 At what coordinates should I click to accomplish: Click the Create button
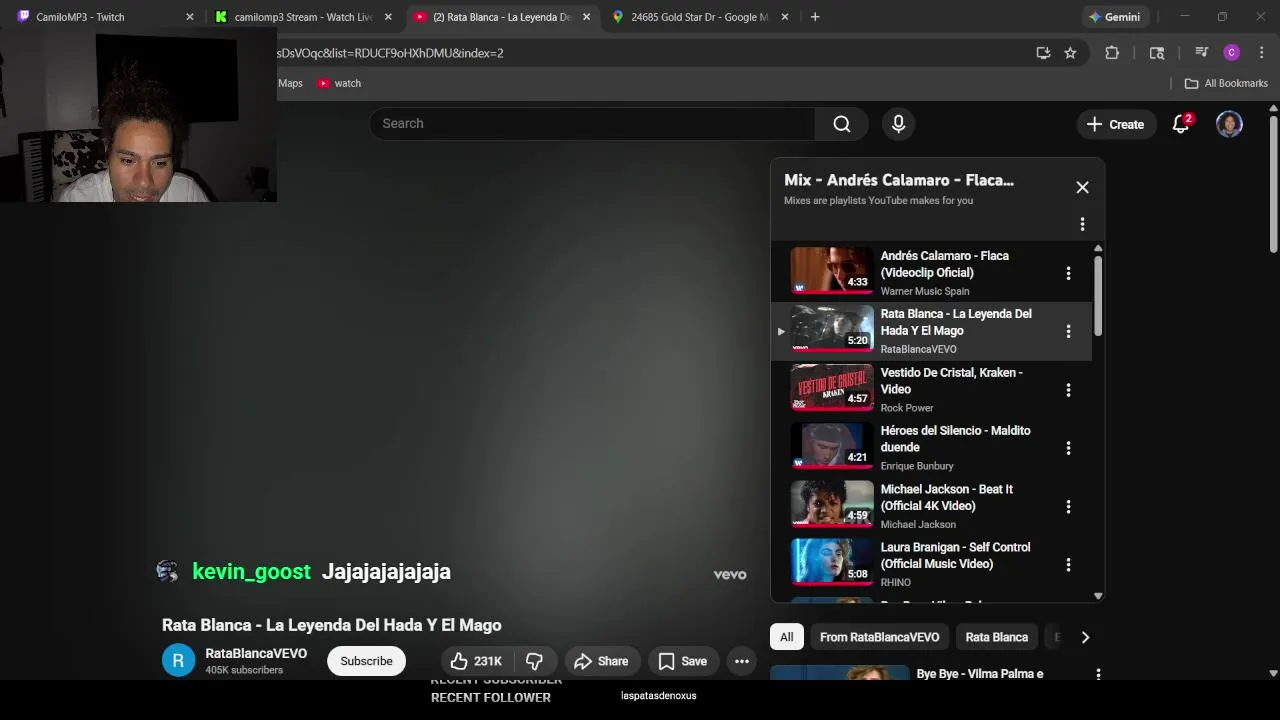tap(1115, 124)
